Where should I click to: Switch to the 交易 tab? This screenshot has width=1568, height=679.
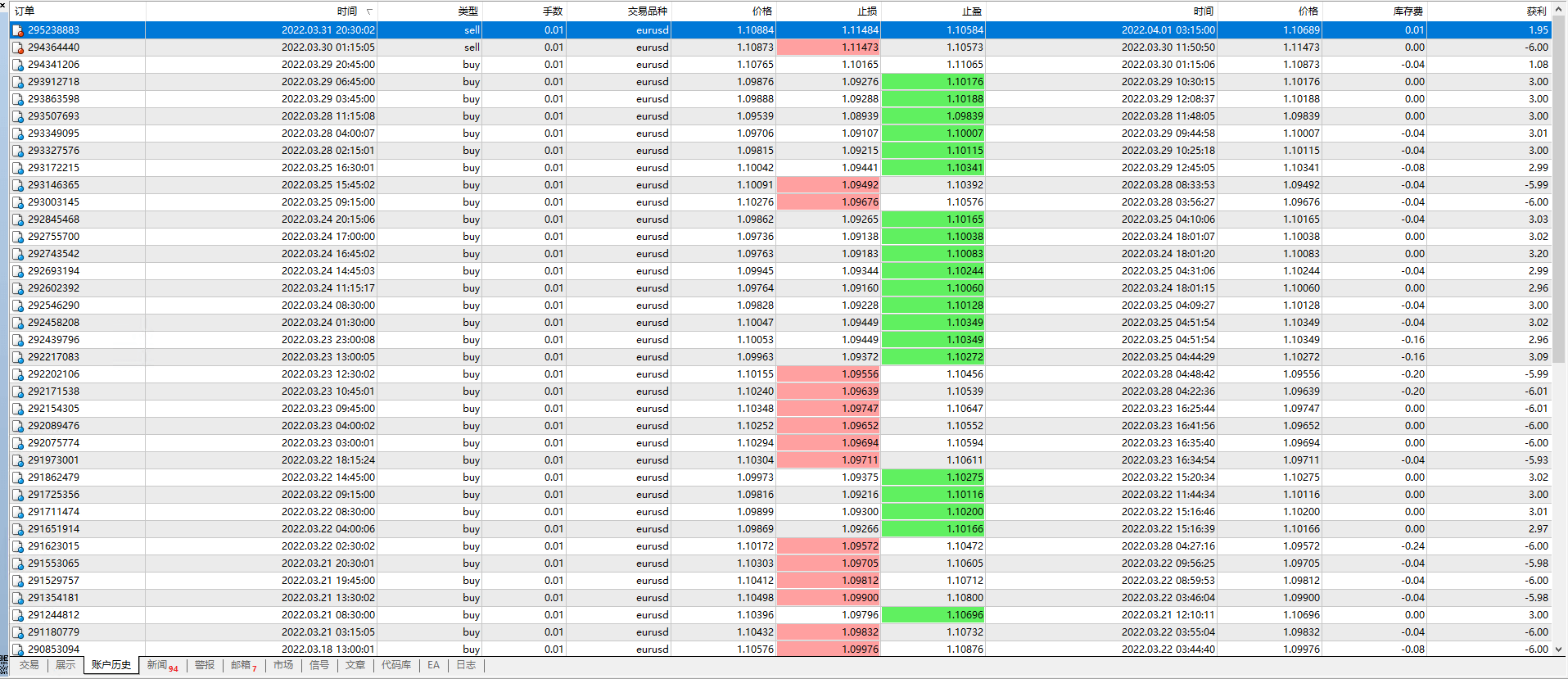(x=29, y=665)
